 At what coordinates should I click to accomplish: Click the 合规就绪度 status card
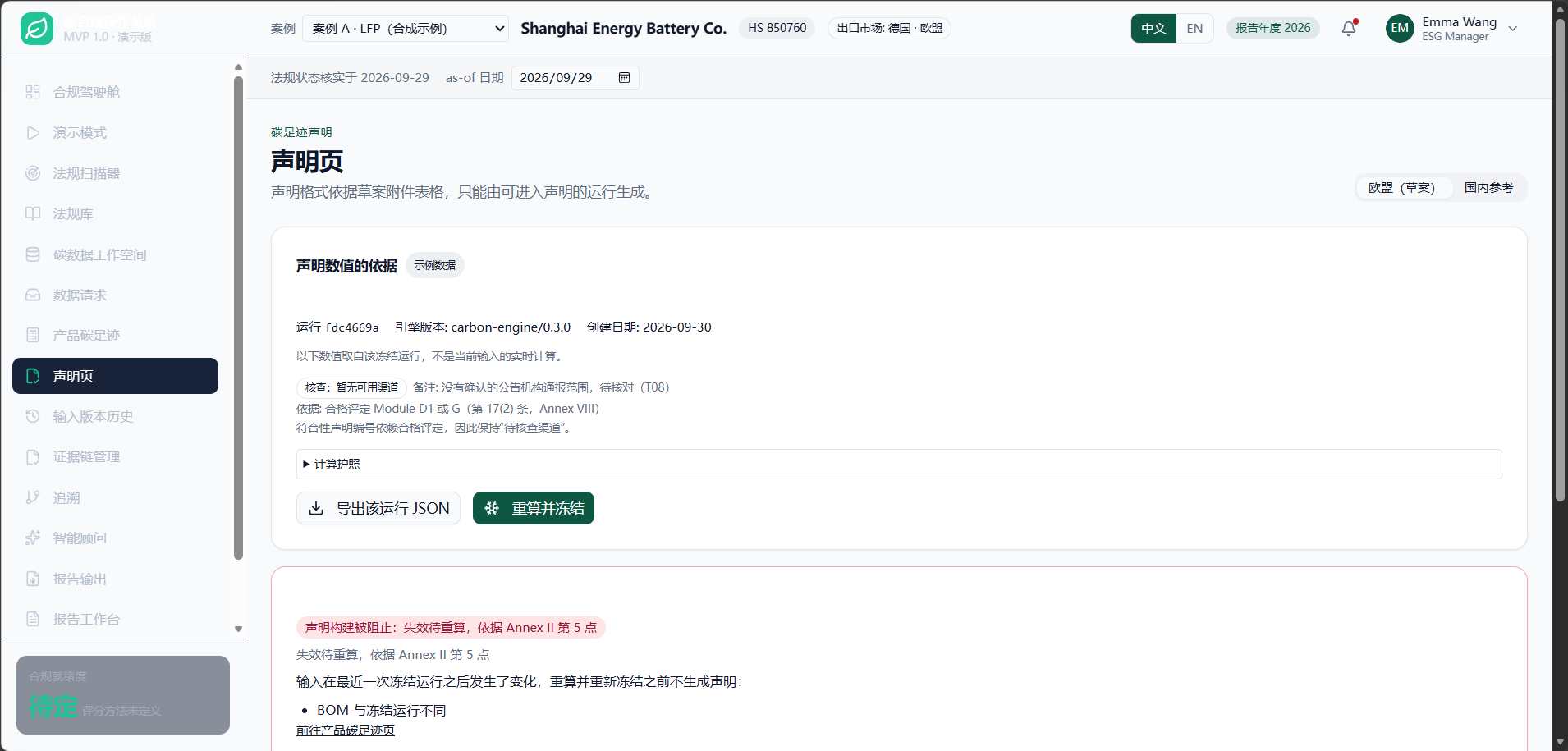point(123,695)
